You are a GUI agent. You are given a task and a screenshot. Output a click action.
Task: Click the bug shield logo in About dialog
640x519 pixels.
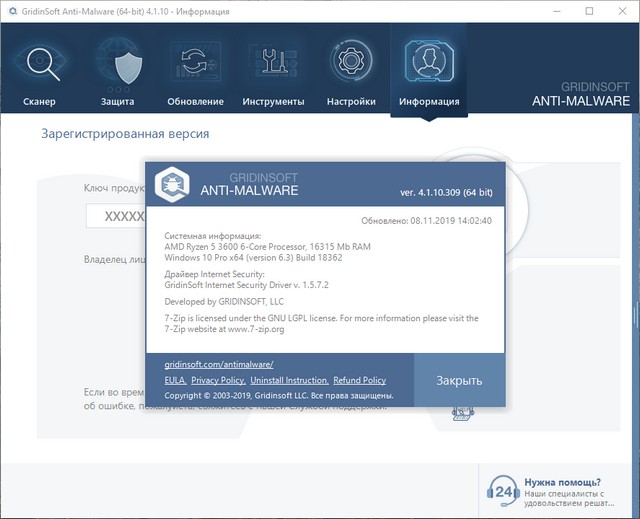pyautogui.click(x=172, y=184)
